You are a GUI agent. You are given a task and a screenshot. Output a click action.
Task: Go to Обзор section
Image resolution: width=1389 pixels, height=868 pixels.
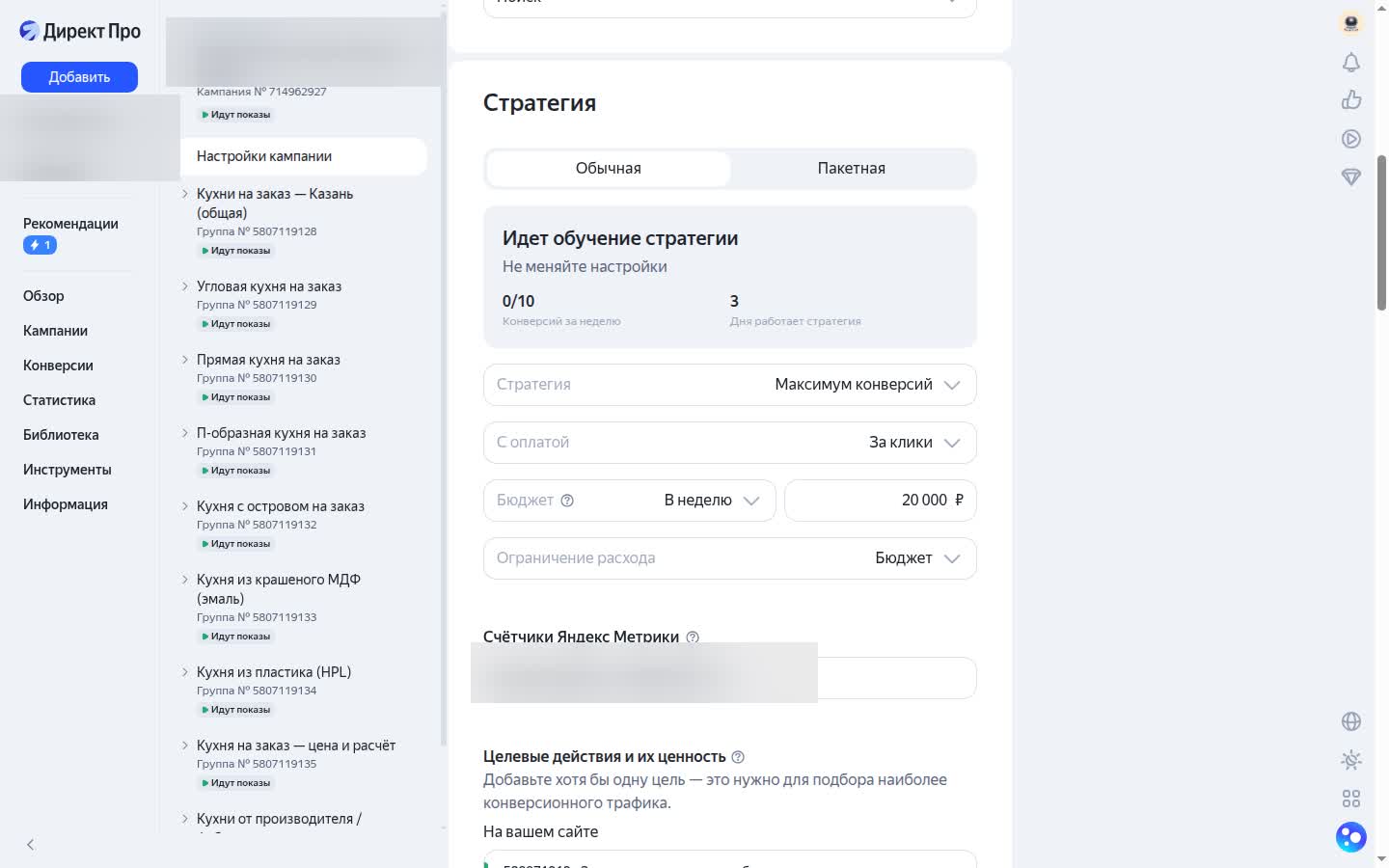pos(43,296)
